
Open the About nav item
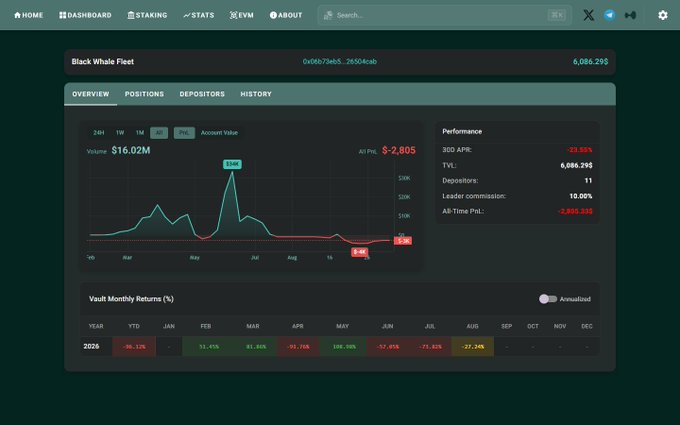[x=286, y=15]
